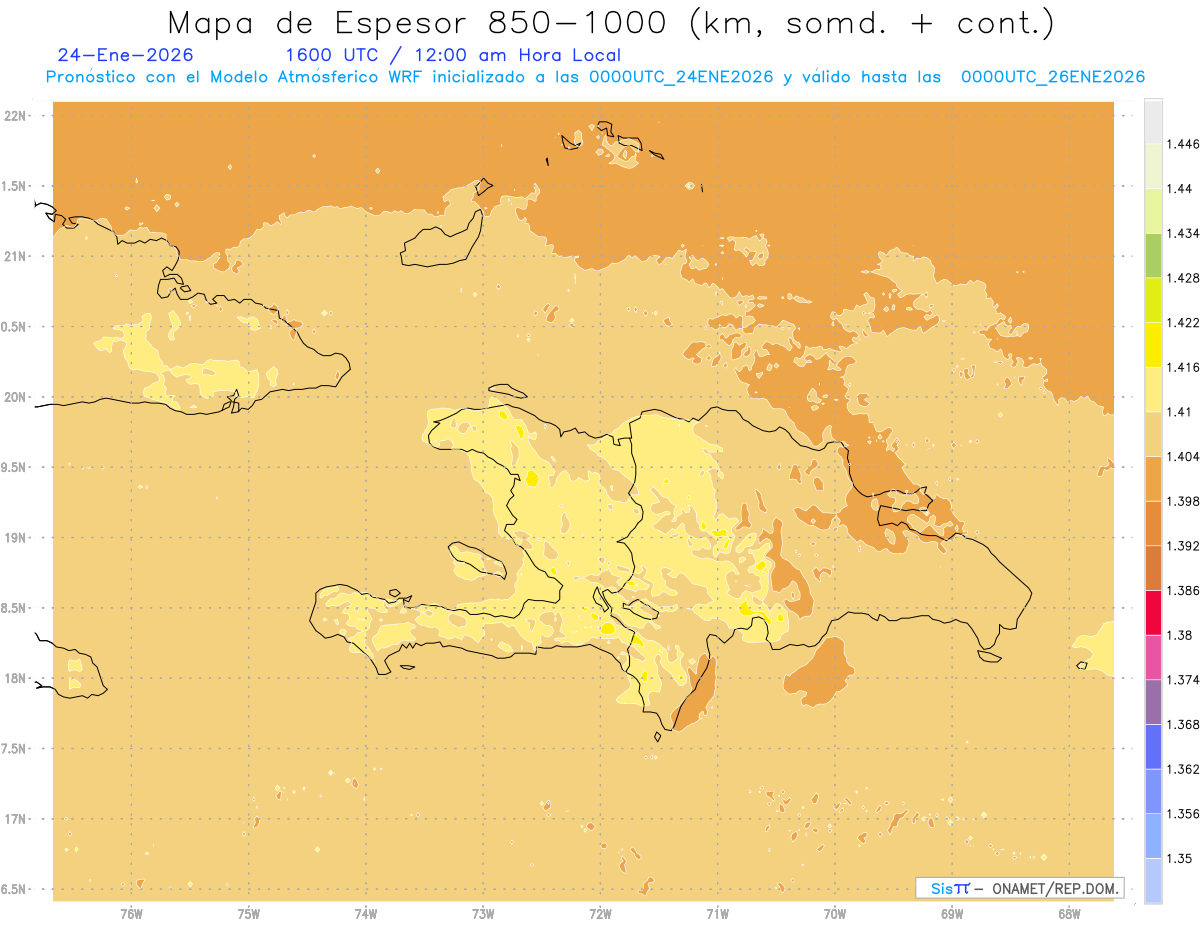
Task: Click the 17N latitude label
Action: point(15,820)
